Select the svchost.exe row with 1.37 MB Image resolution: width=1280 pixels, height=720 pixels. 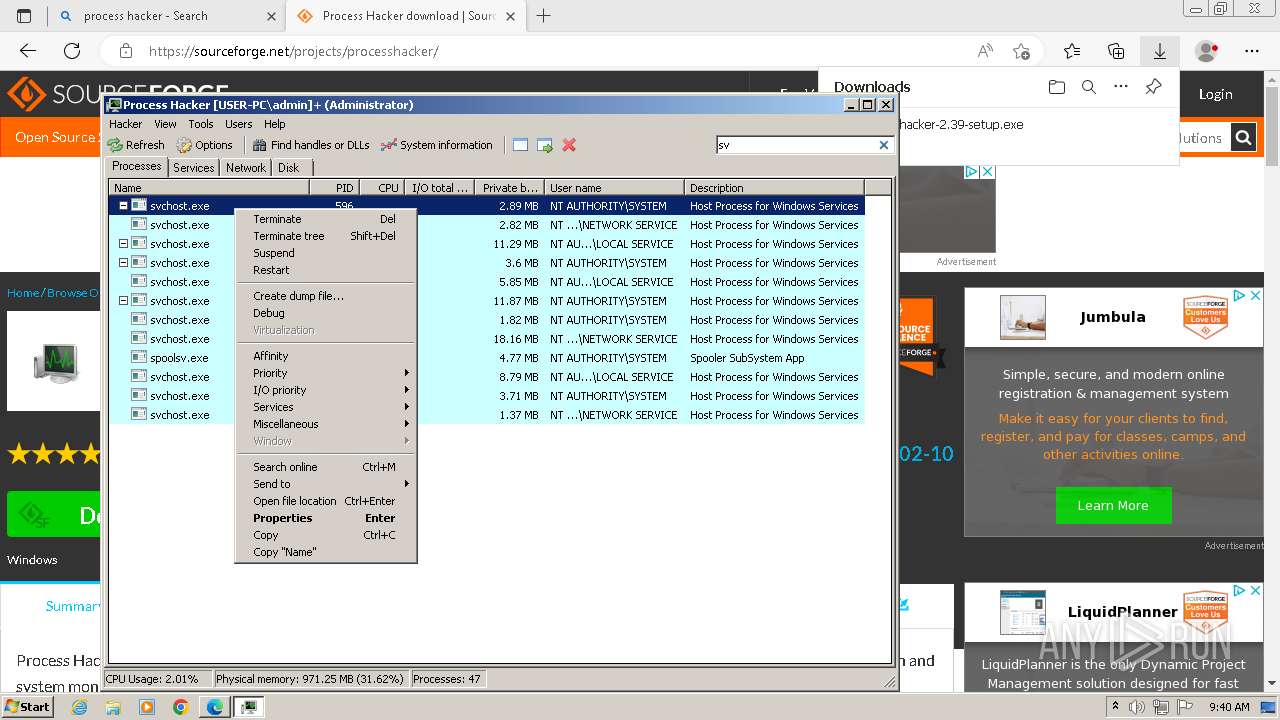pyautogui.click(x=486, y=415)
